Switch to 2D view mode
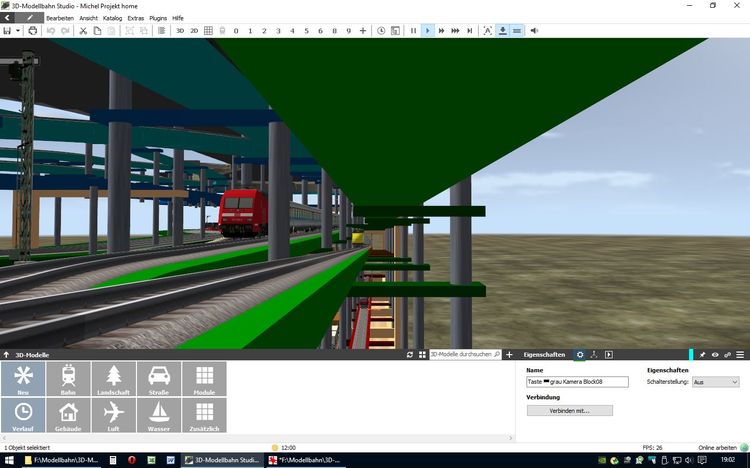 pyautogui.click(x=194, y=31)
